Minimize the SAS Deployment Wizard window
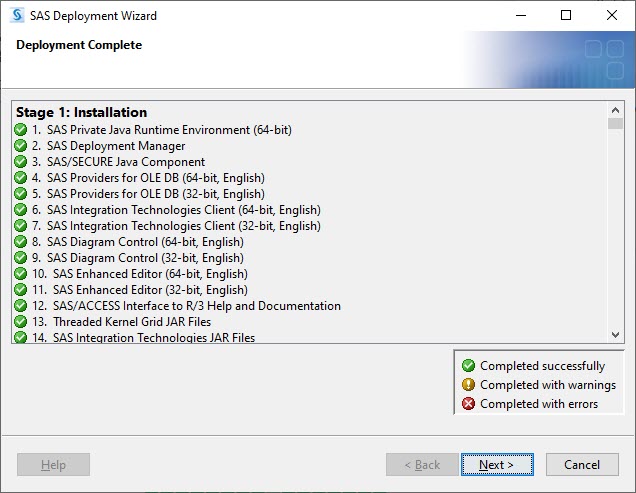This screenshot has height=493, width=636. 521,15
